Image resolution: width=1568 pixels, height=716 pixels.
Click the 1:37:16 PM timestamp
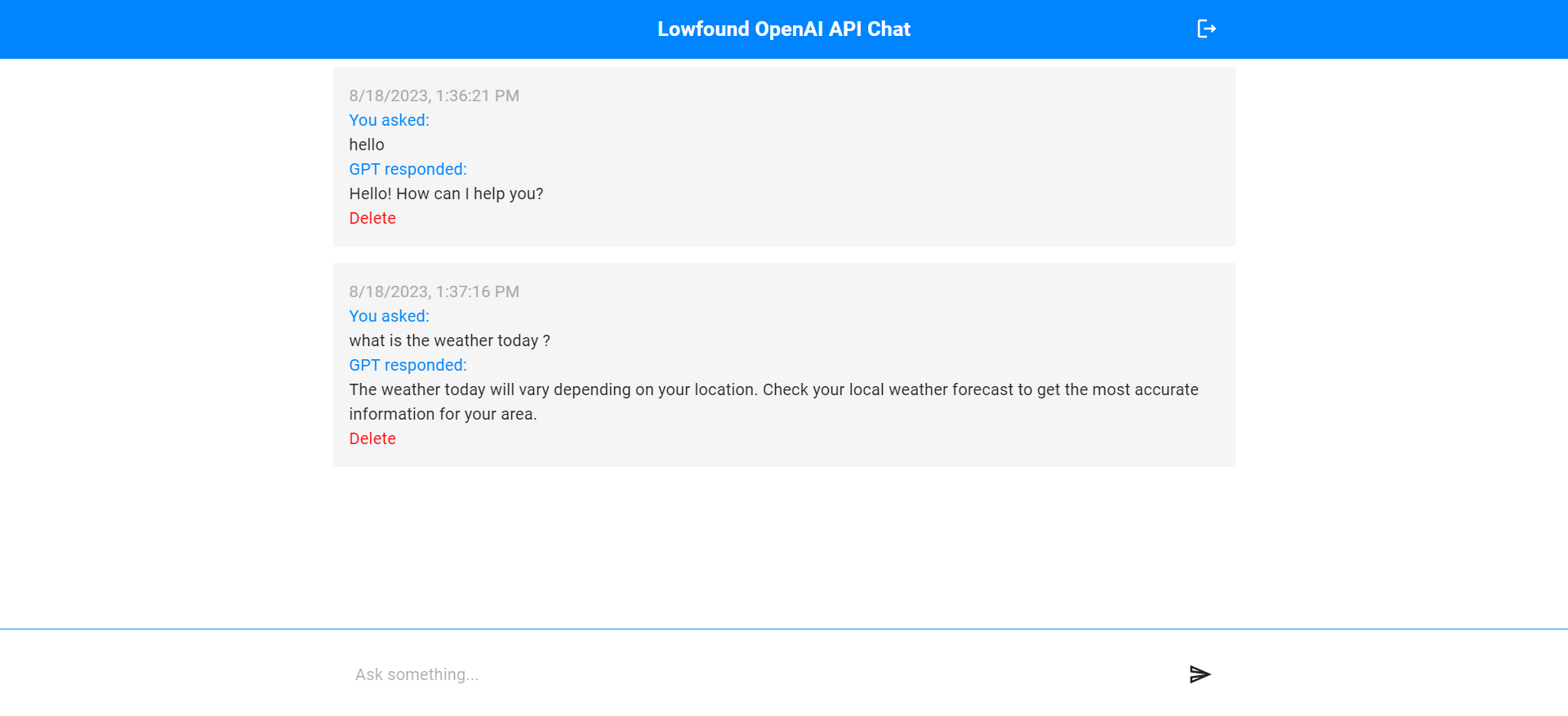(434, 291)
